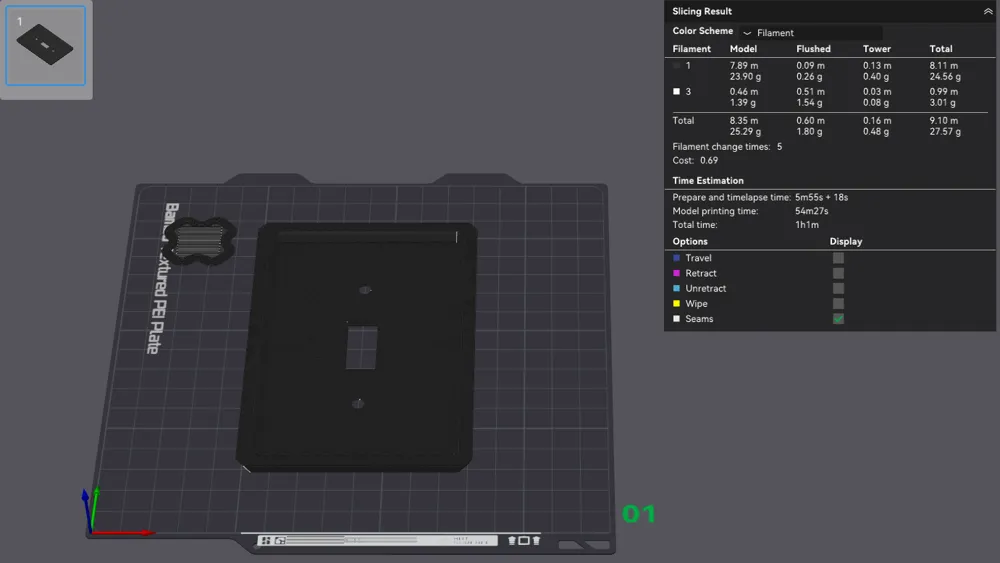Viewport: 1000px width, 563px height.
Task: Click the white Seams legend icon
Action: click(x=677, y=319)
